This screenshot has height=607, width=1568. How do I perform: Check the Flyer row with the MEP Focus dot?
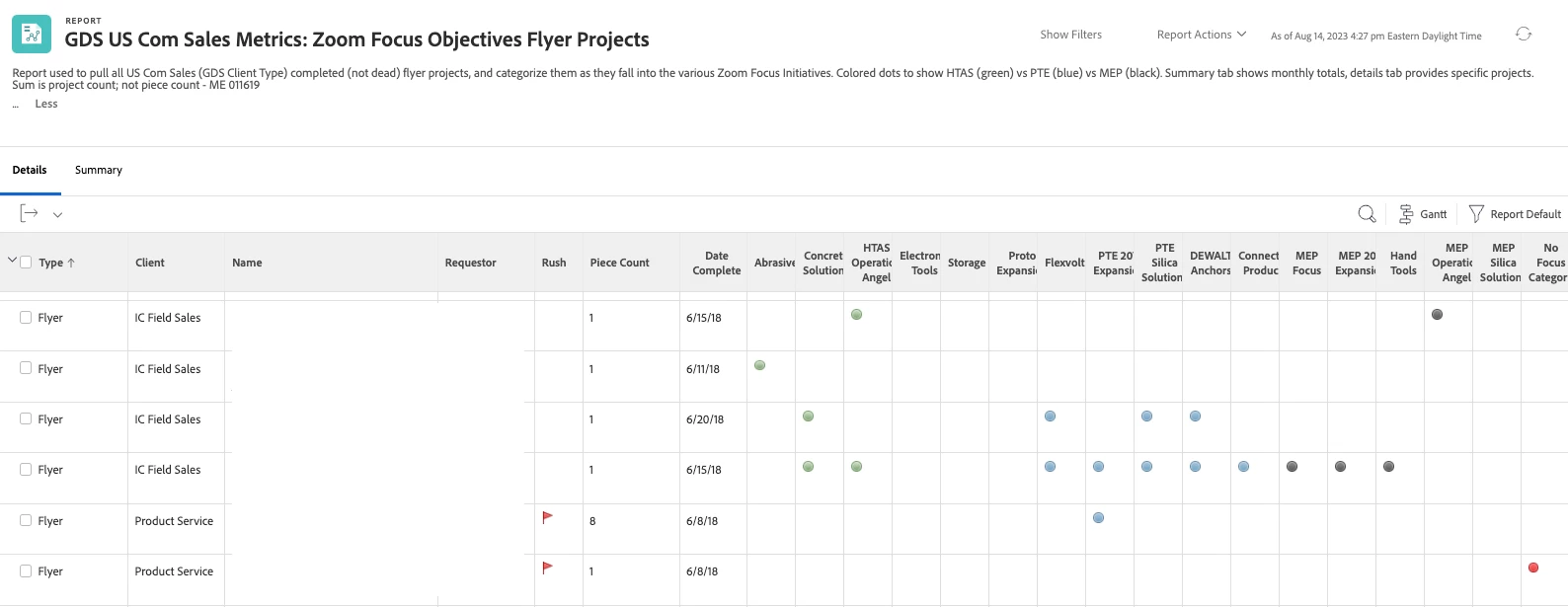pos(26,469)
